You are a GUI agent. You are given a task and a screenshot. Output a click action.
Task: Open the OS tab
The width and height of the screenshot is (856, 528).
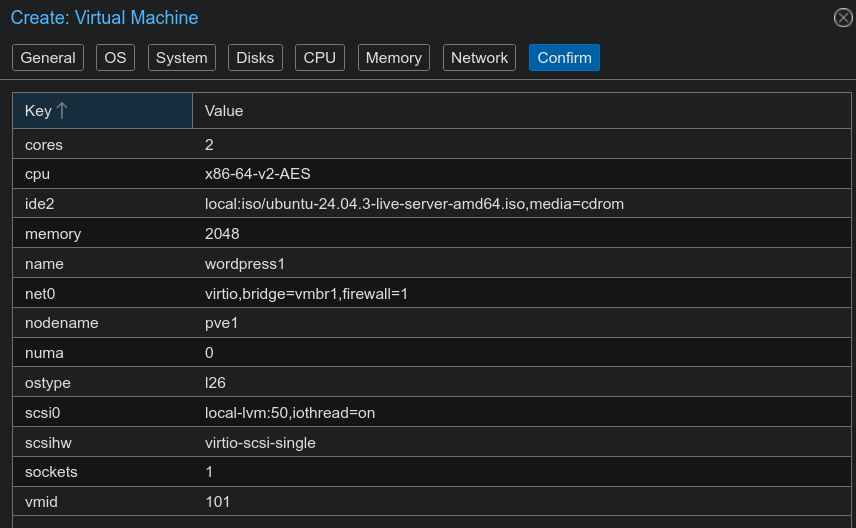[x=116, y=58]
